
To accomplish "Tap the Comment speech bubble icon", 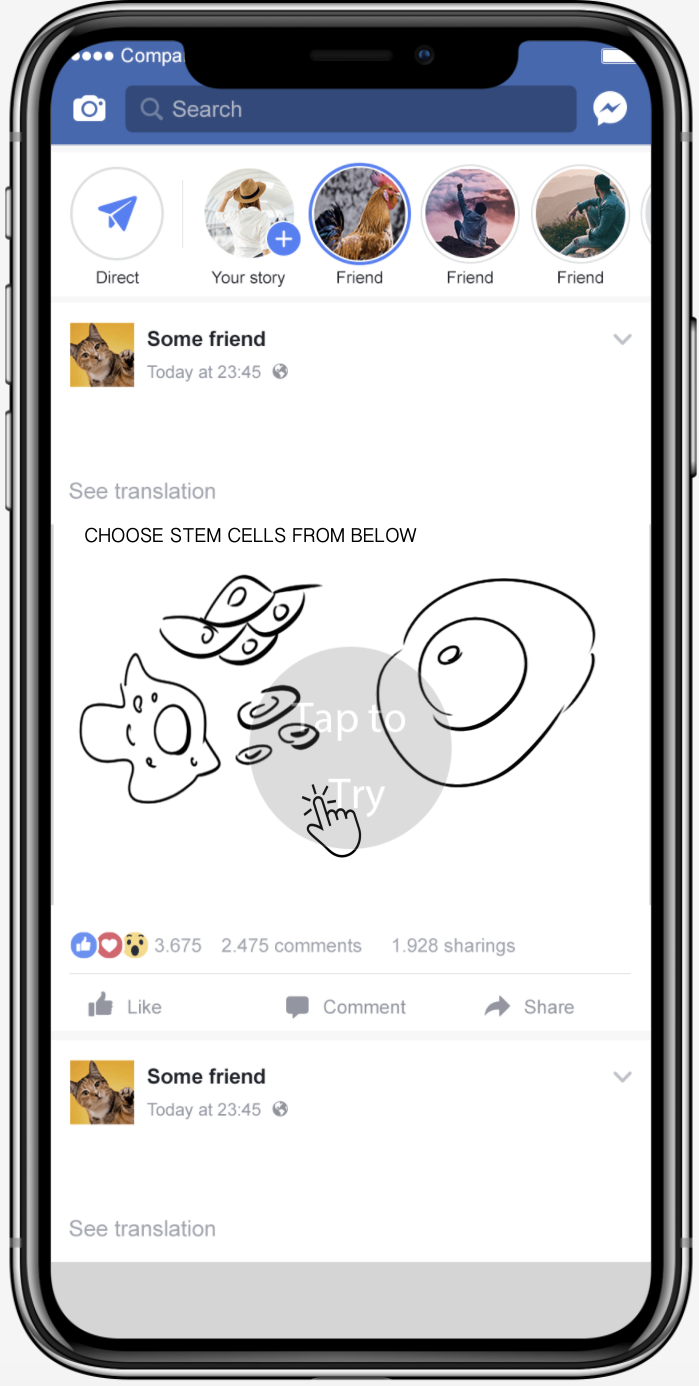I will click(297, 1007).
